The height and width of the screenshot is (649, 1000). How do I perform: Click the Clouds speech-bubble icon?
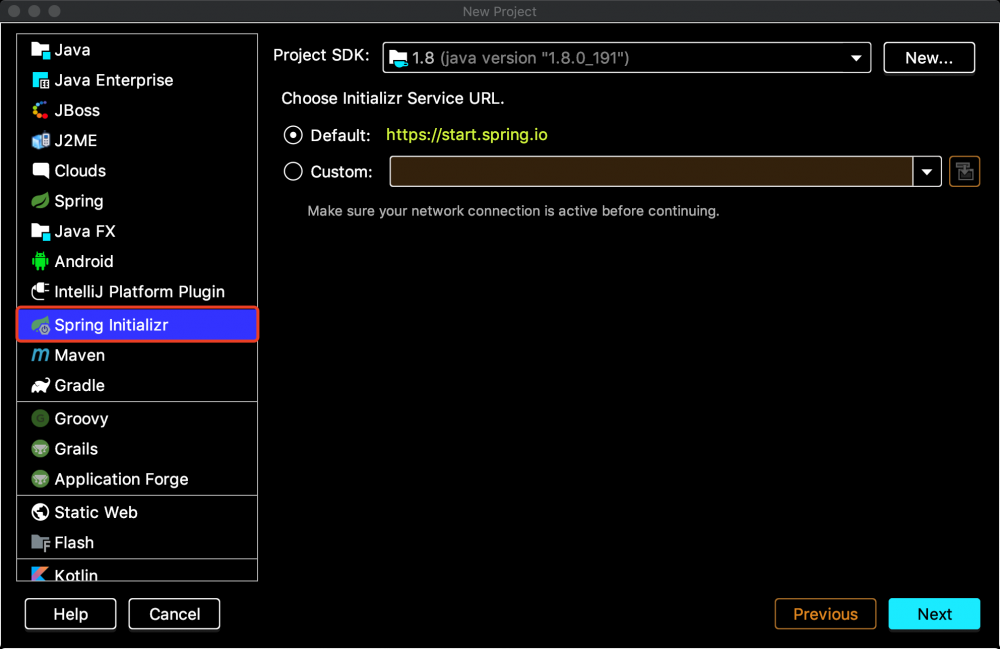click(40, 170)
